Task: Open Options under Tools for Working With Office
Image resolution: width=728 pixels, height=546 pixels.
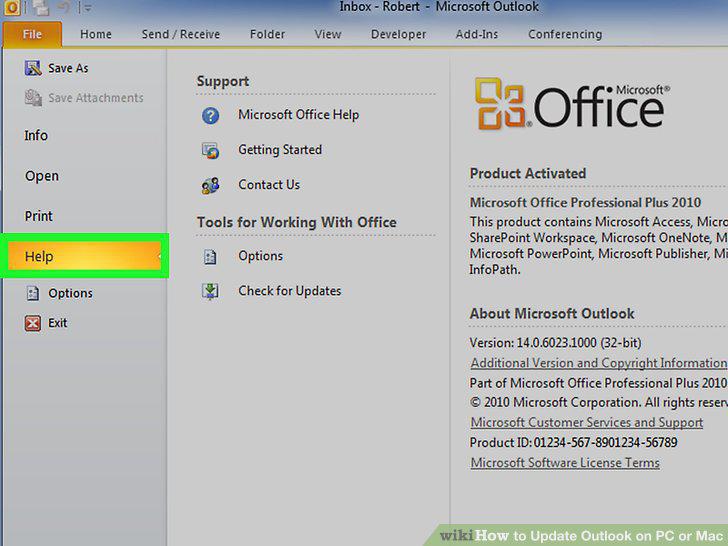Action: click(x=260, y=256)
